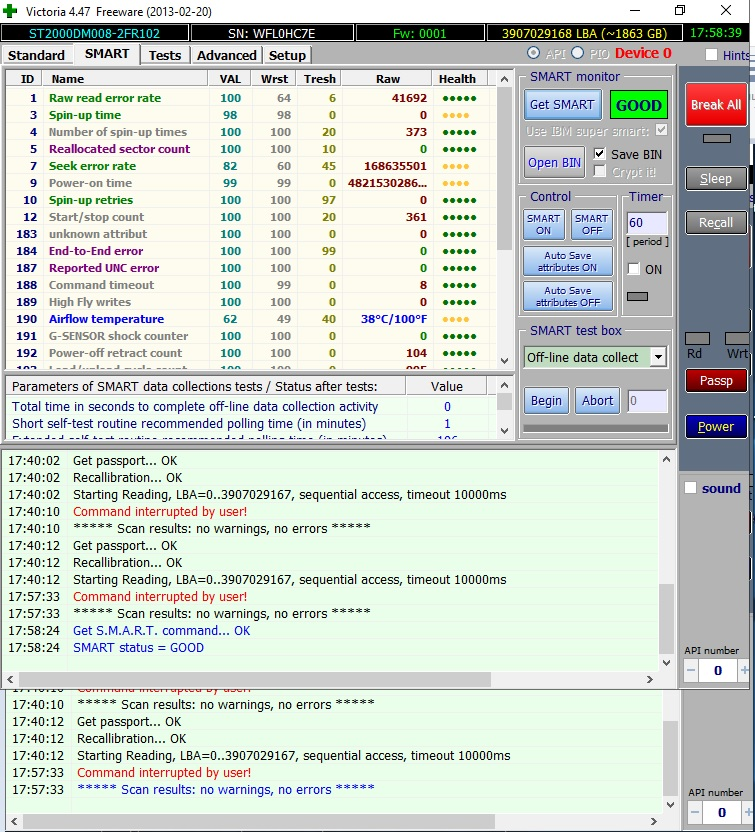Click the log horizontal scroll left arrow
755x832 pixels.
(x=10, y=679)
